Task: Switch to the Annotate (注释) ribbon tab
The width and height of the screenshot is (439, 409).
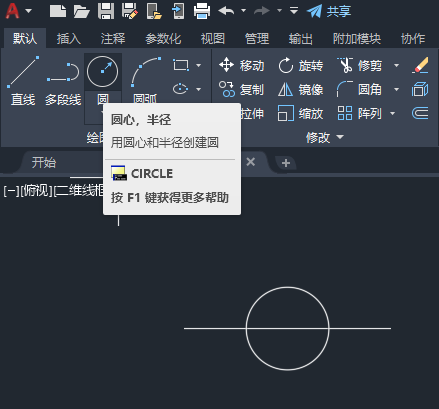Action: tap(113, 39)
